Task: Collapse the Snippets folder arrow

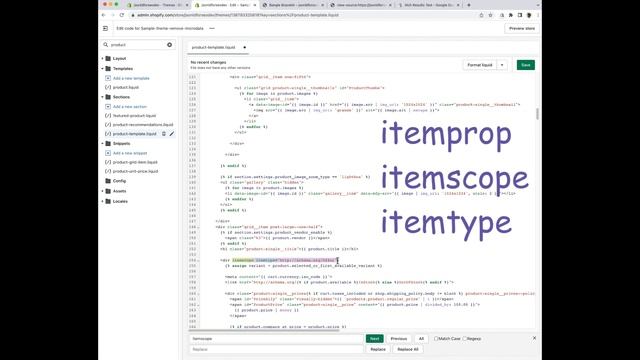Action: (x=102, y=144)
